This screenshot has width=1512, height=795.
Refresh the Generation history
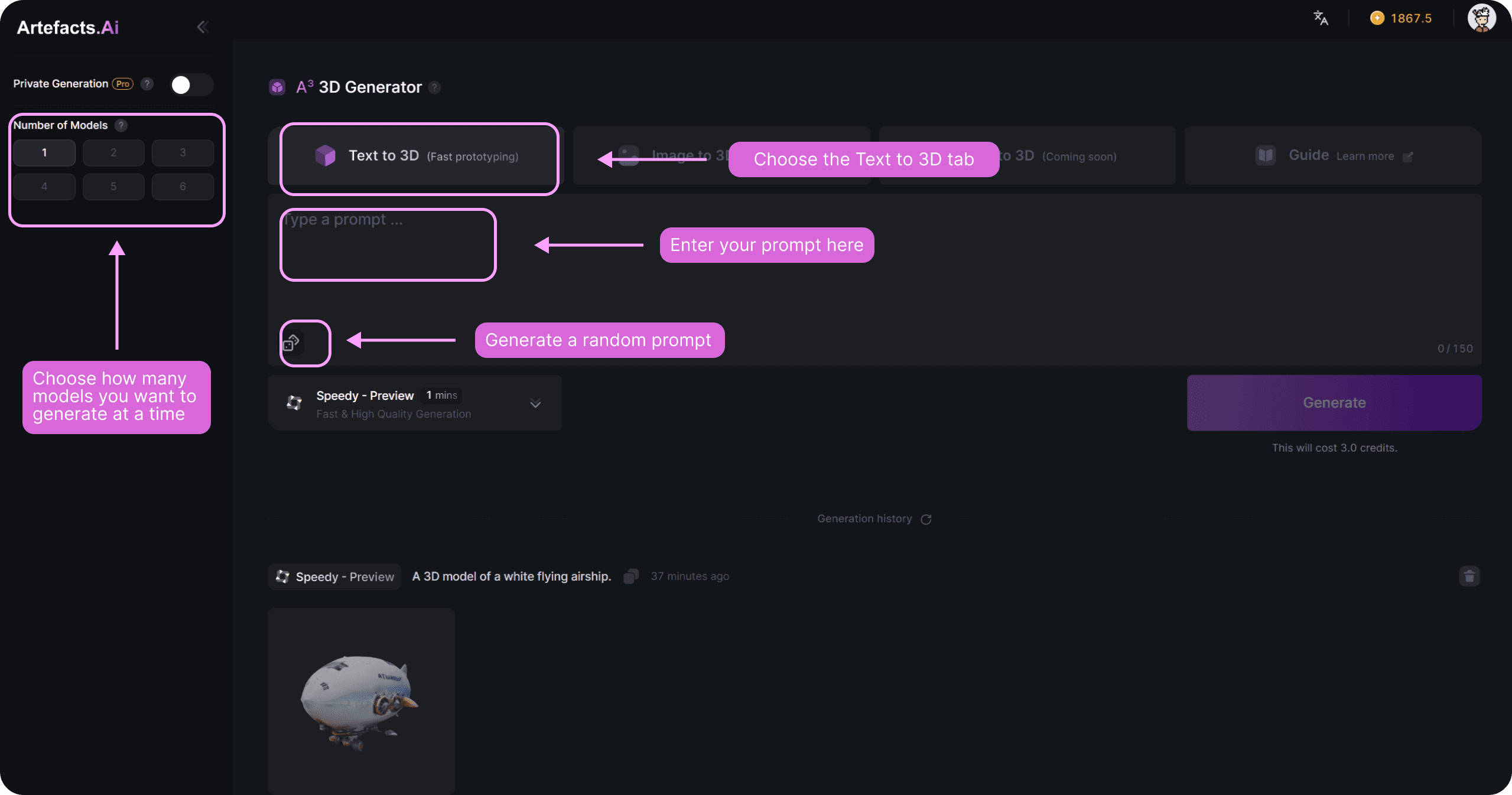(926, 519)
